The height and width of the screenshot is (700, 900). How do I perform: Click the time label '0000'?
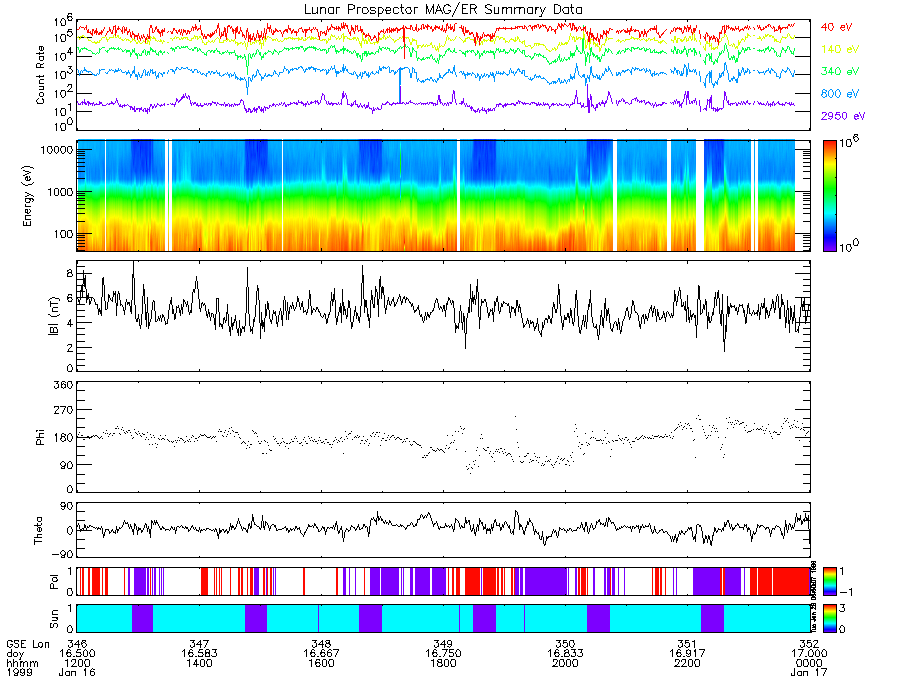(809, 663)
